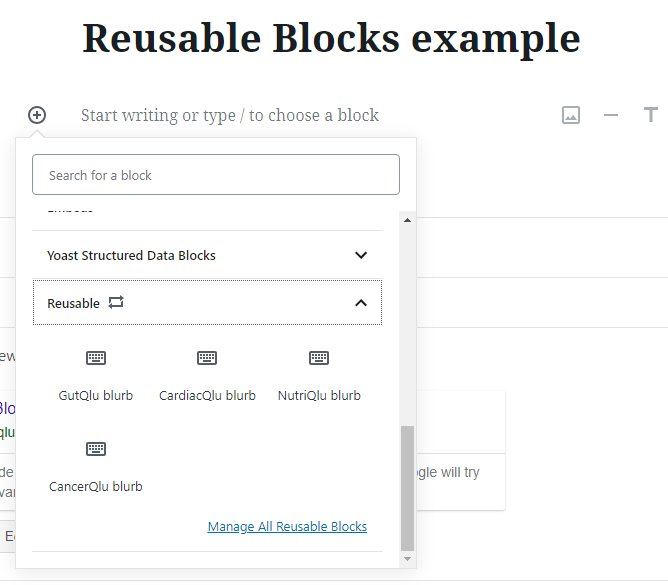This screenshot has width=668, height=585.
Task: Open the Yoast Structured Data Blocks panel
Action: click(207, 255)
